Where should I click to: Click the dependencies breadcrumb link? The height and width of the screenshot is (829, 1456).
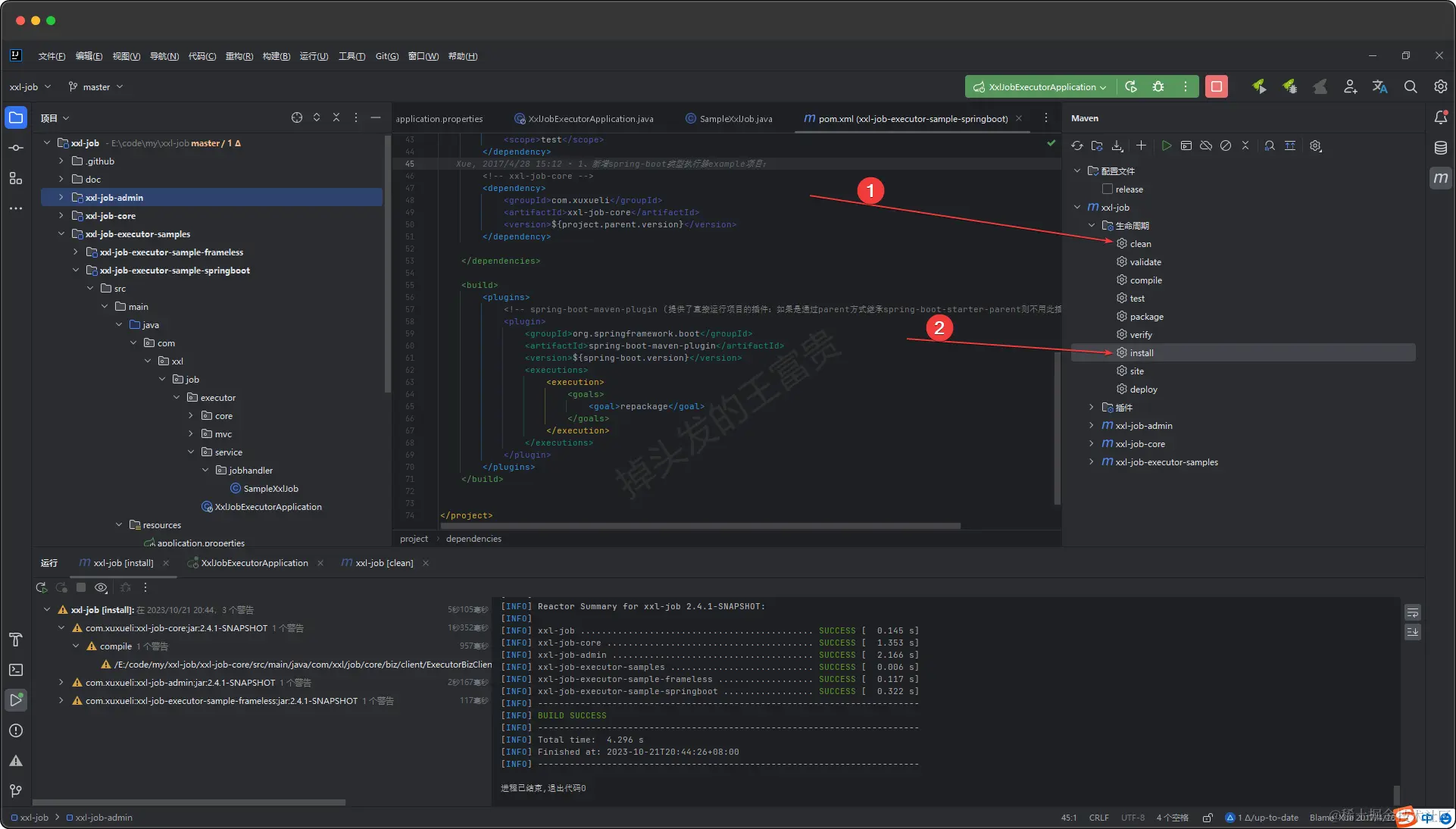[x=473, y=539]
